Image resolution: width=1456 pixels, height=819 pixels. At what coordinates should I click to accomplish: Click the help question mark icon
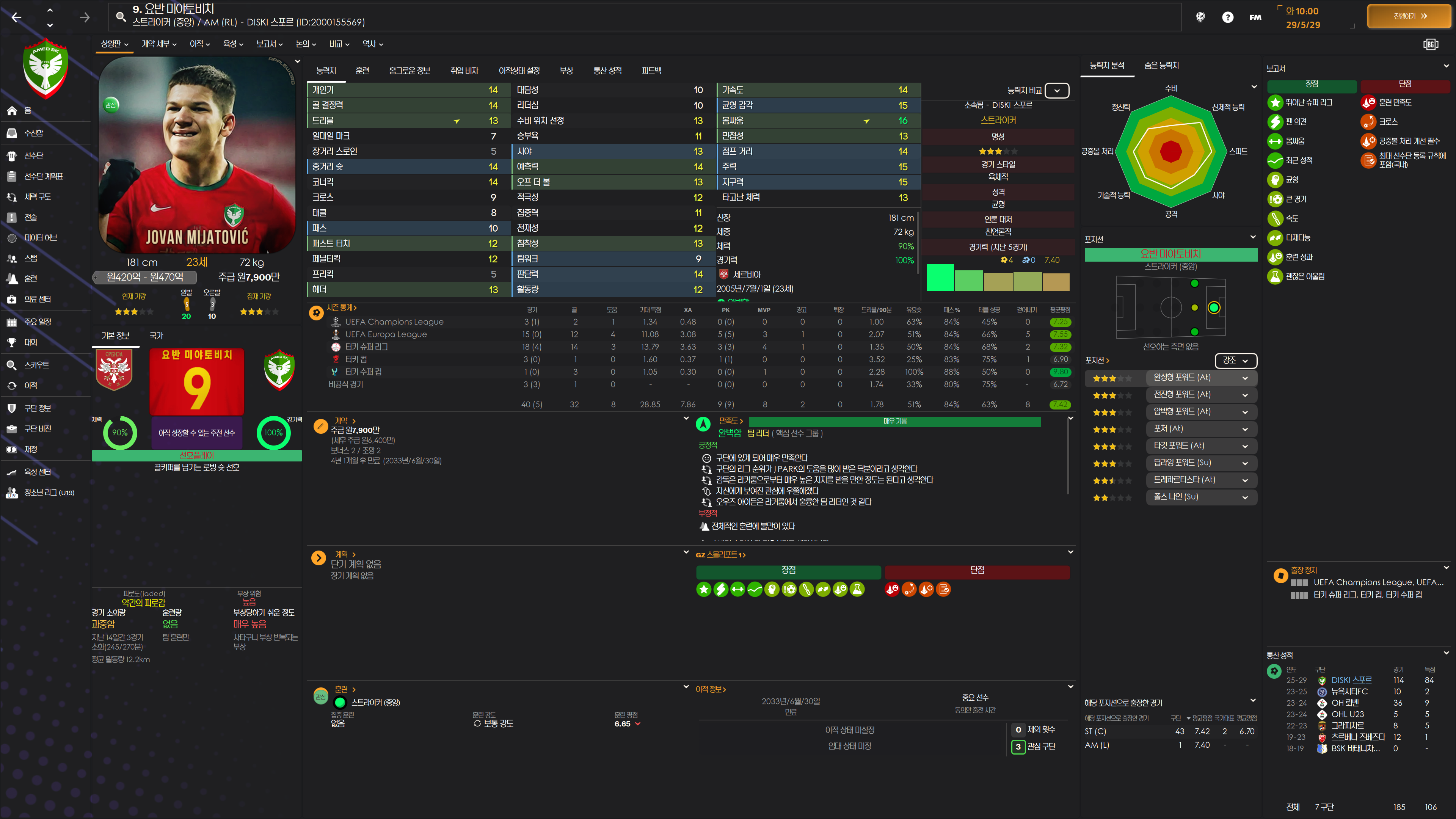coord(1227,17)
